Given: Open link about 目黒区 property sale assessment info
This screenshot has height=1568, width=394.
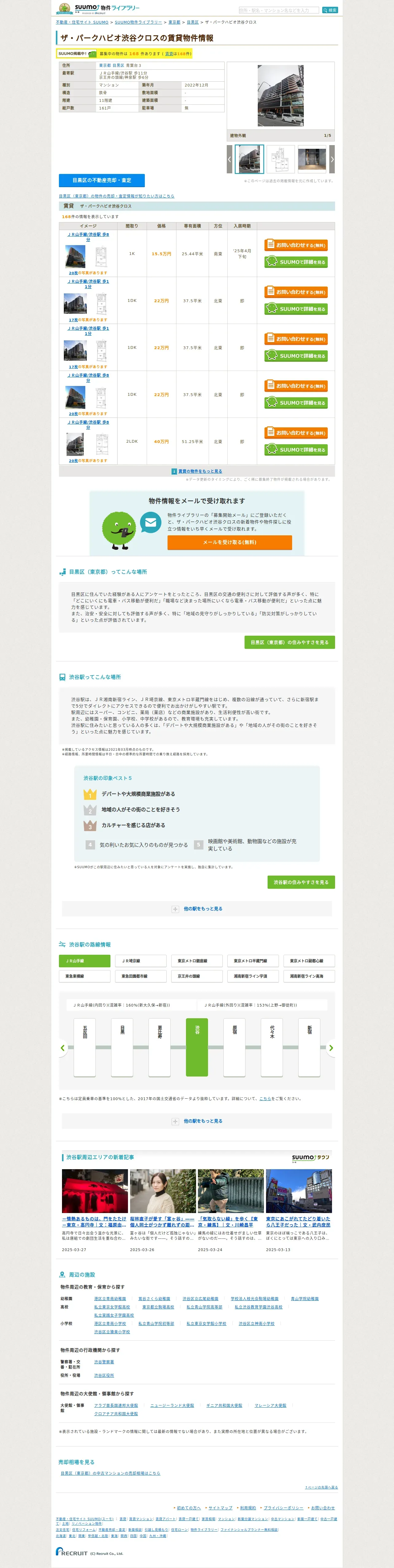Looking at the screenshot, I should pyautogui.click(x=116, y=196).
